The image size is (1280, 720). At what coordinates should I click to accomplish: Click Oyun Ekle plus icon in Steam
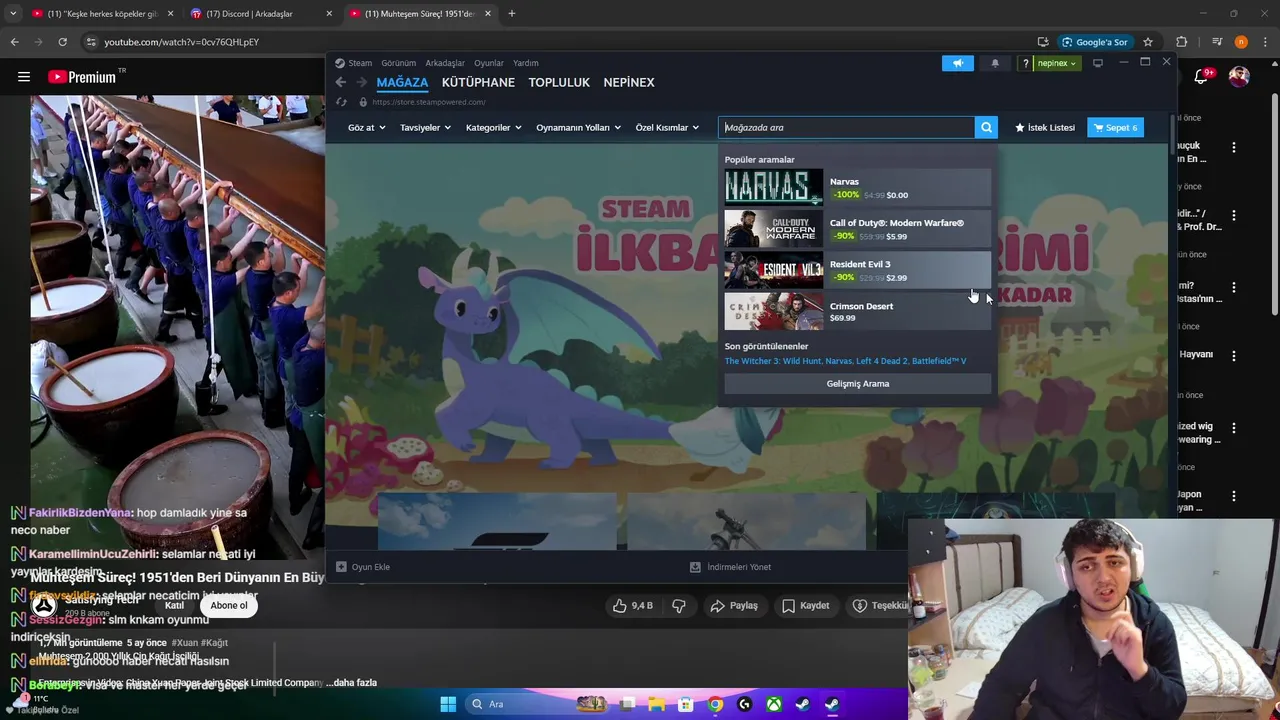click(x=341, y=567)
